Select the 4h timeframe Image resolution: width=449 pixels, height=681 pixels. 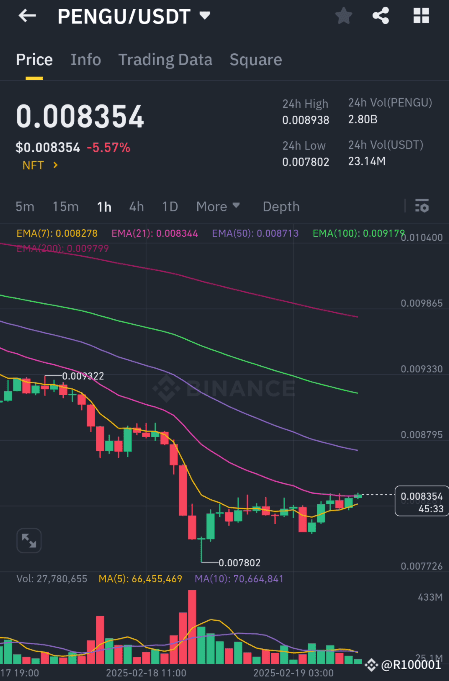(136, 206)
